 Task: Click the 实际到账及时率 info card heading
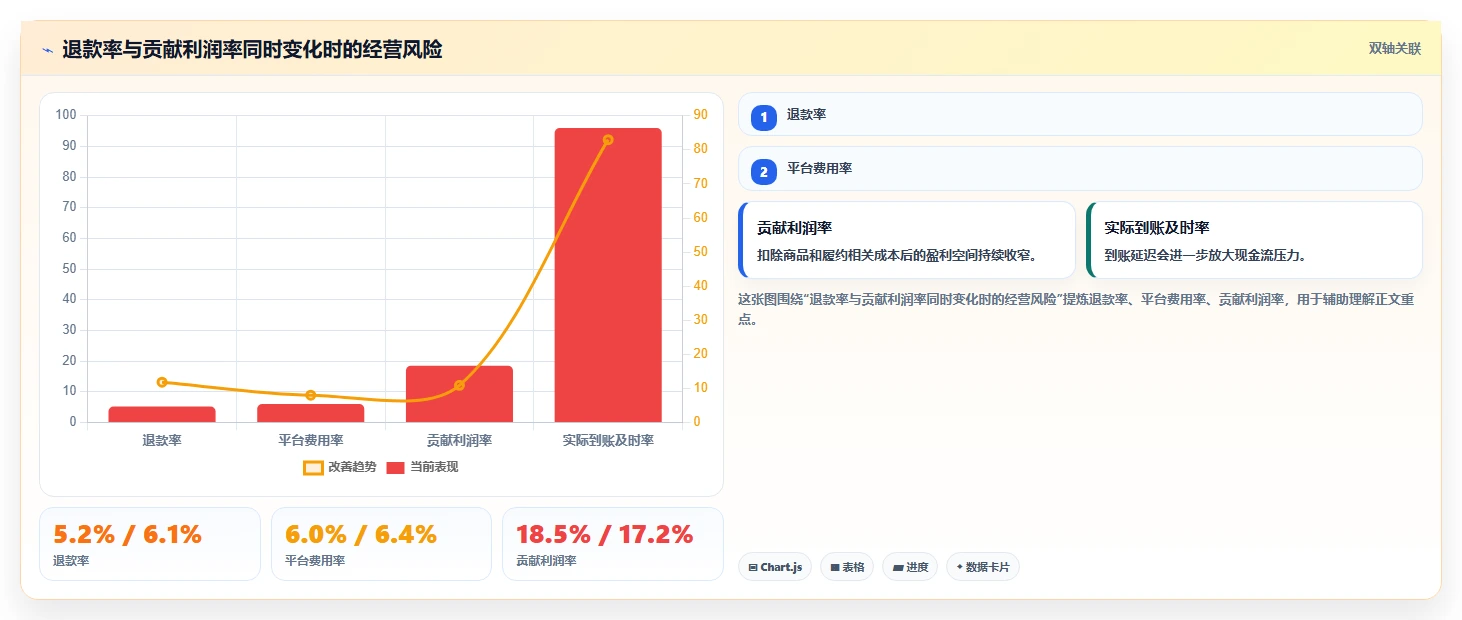click(x=1157, y=228)
